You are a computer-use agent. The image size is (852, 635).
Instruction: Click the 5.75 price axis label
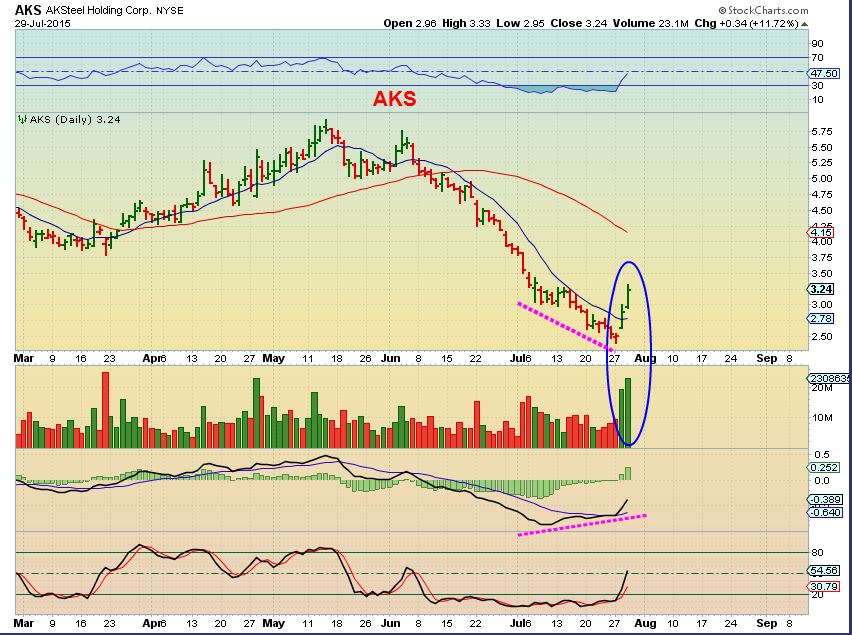(822, 131)
